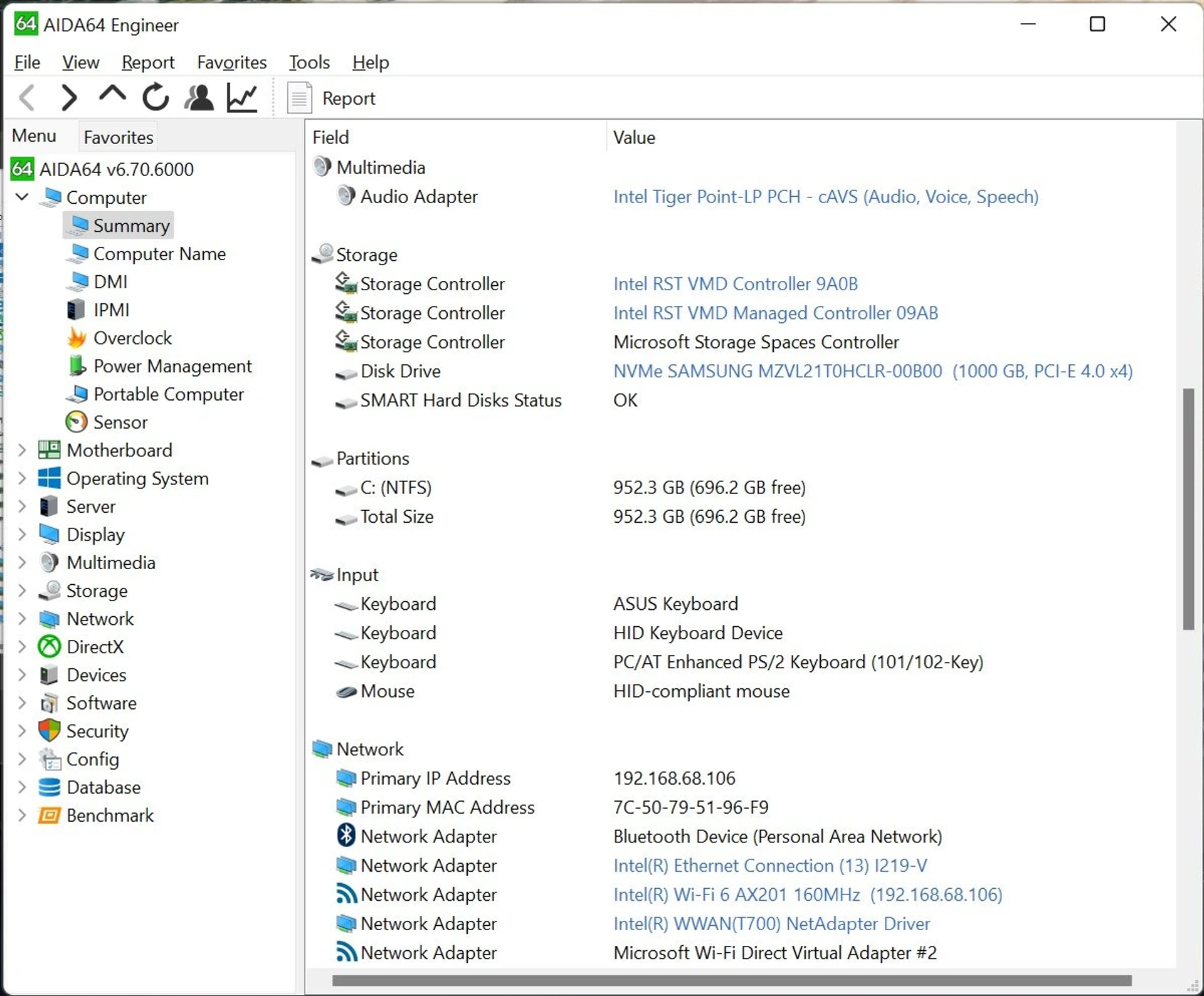Expand the DirectX tree node
This screenshot has width=1204, height=996.
click(22, 646)
